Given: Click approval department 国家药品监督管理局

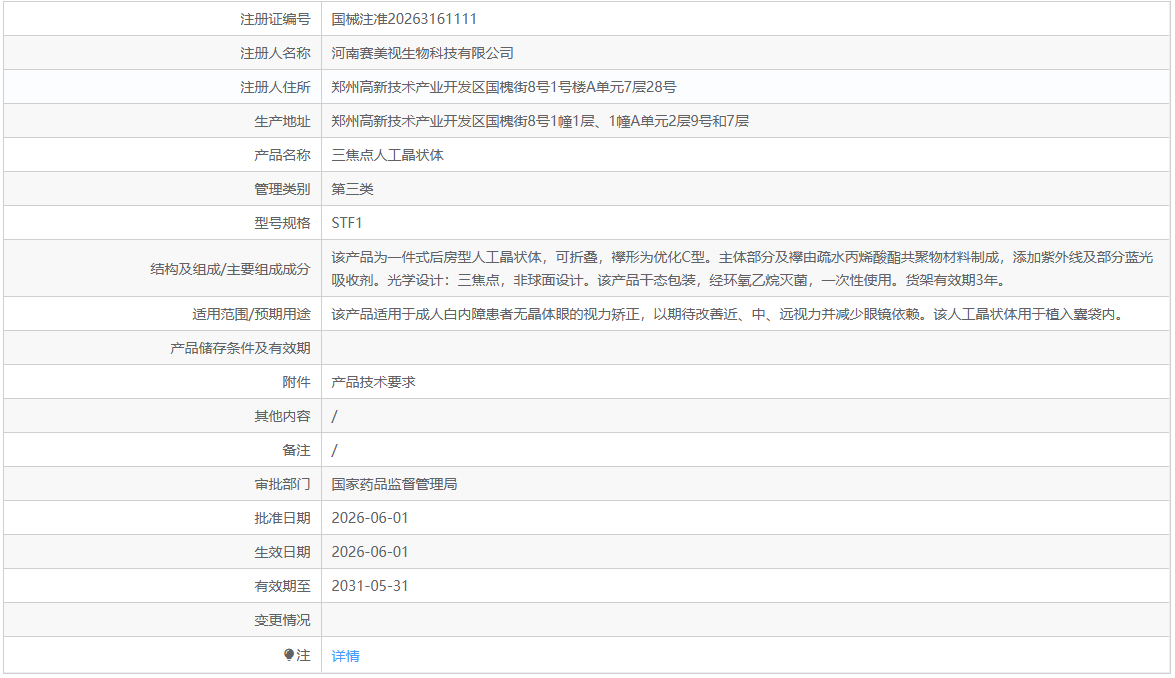Looking at the screenshot, I should (x=394, y=484).
